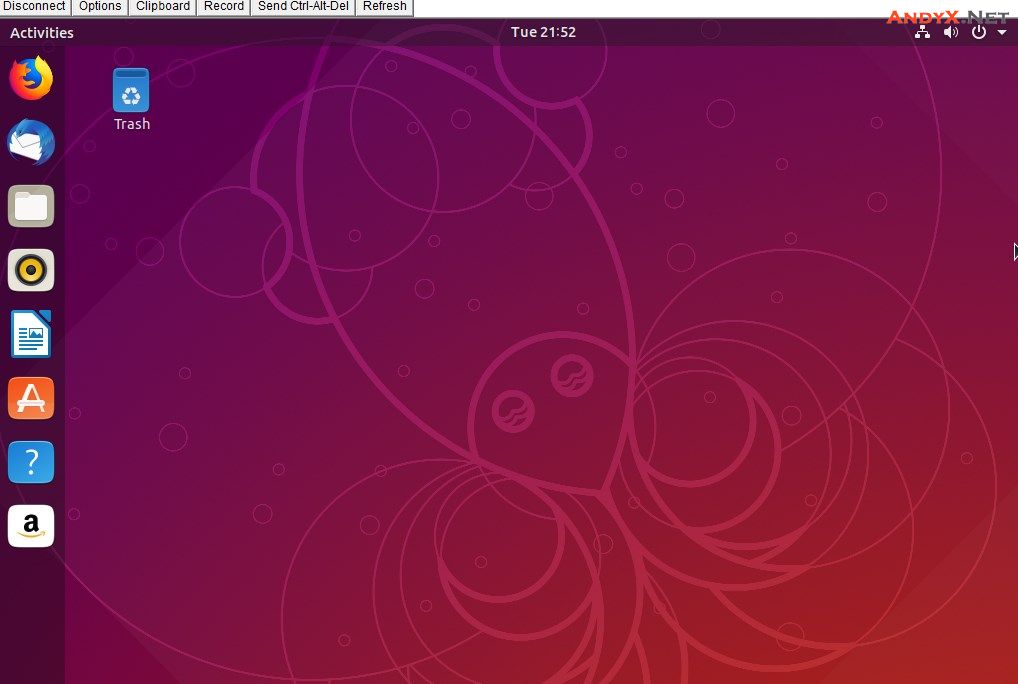
Task: Expand the system menu arrow
Action: pos(1002,33)
